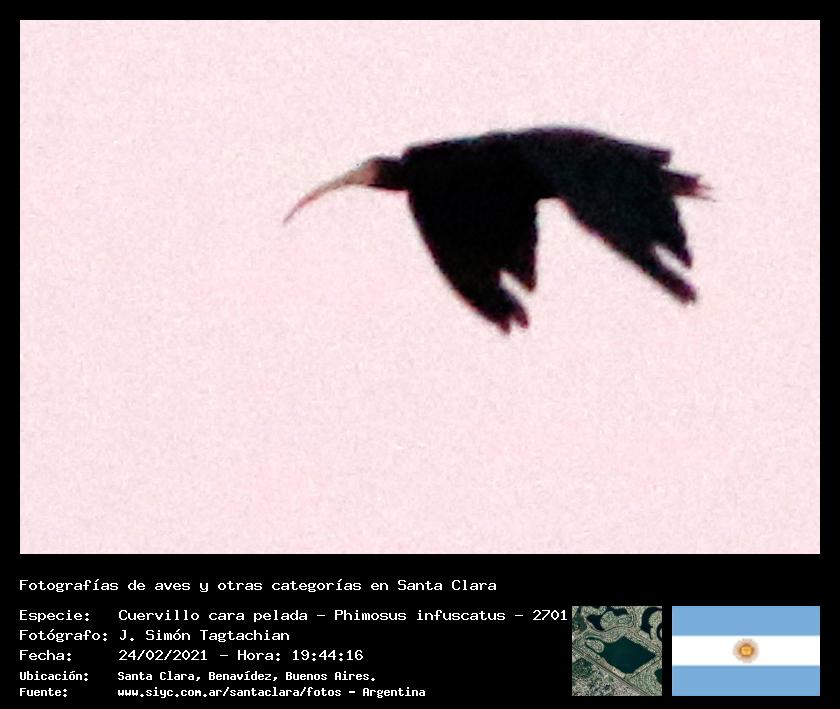Click the date 24/02/2021

160,656
